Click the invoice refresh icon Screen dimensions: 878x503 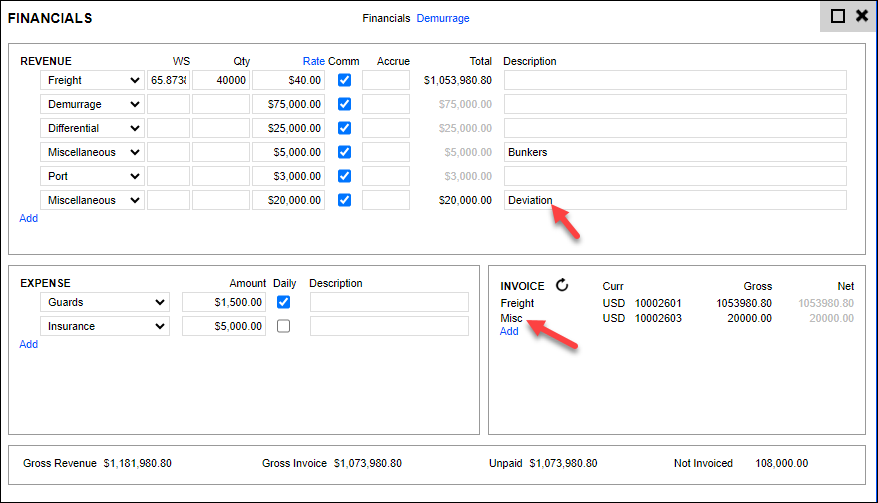[562, 286]
